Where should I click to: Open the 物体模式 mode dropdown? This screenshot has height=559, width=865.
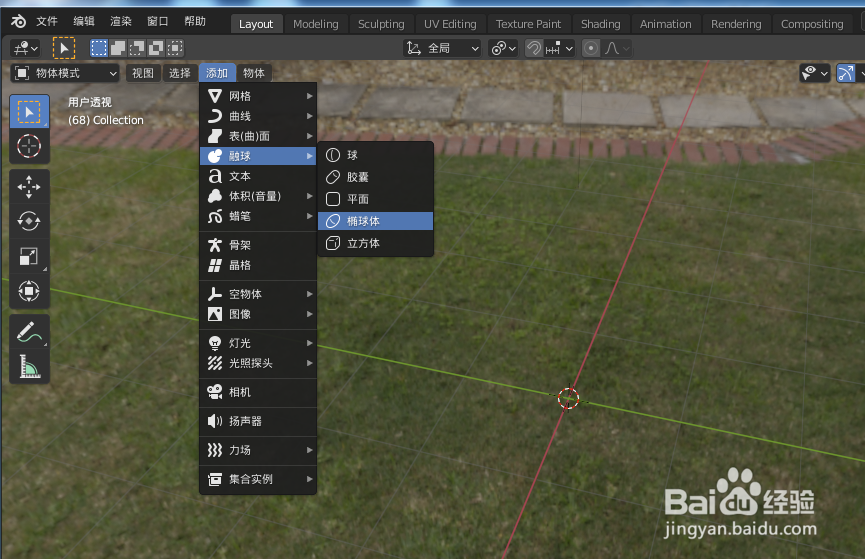pyautogui.click(x=66, y=73)
